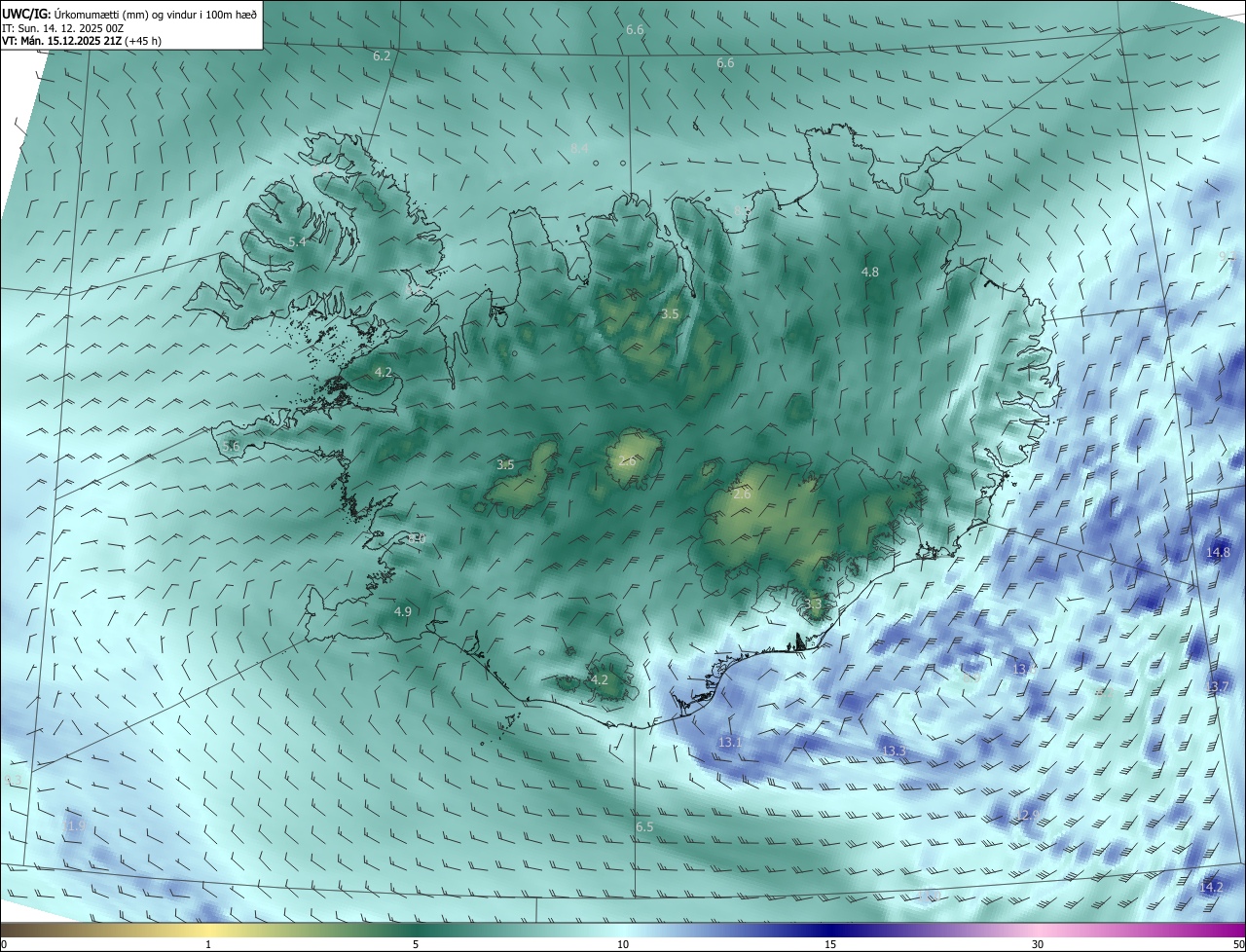Click the "3.3" value near the south coast glacier
Viewport: 1246px width, 952px height.
pos(814,604)
